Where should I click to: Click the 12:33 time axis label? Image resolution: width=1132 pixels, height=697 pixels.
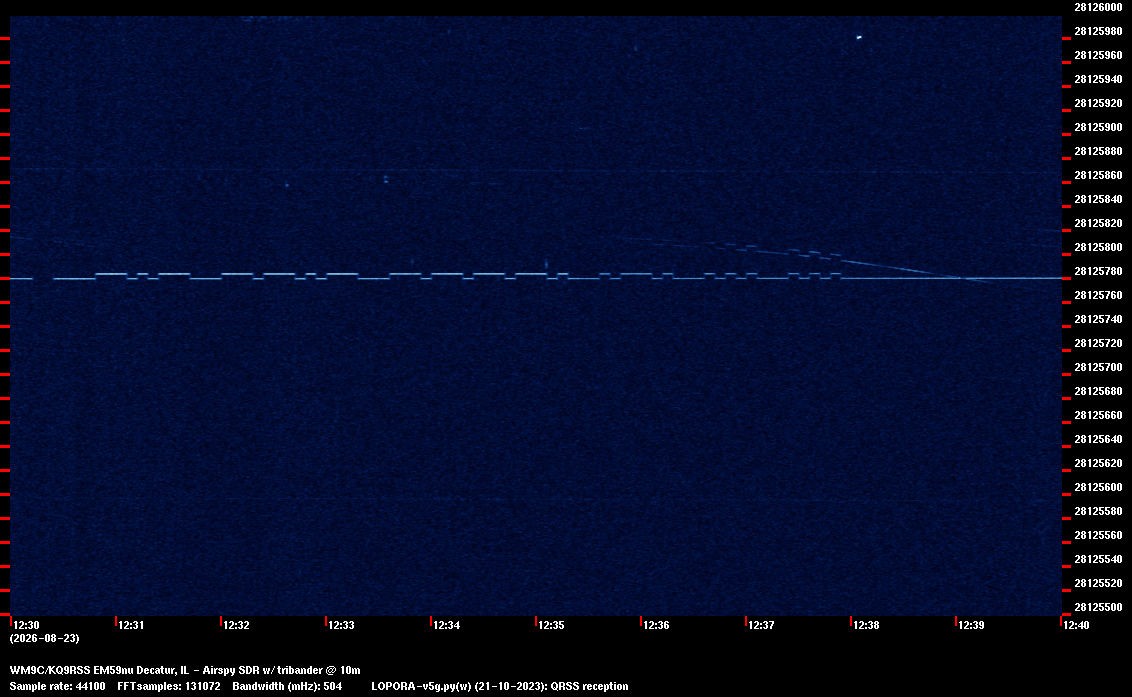(x=341, y=625)
